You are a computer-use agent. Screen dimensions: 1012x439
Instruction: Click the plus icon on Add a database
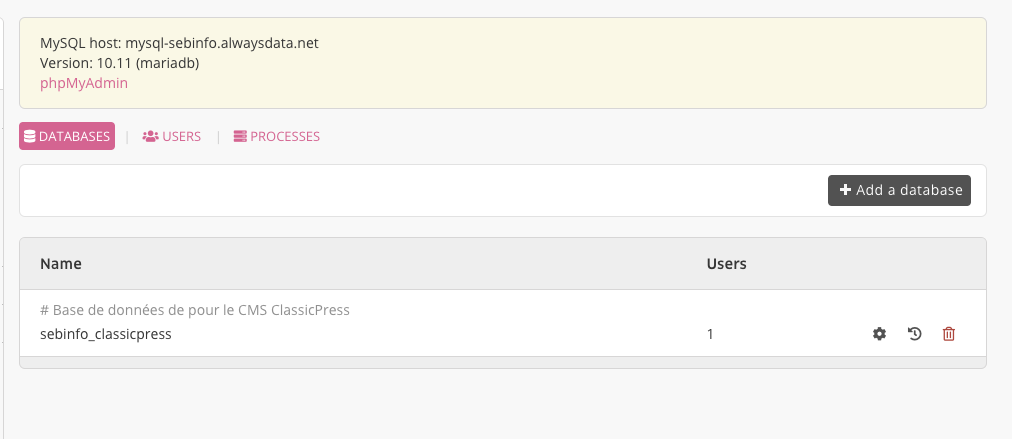coord(845,190)
